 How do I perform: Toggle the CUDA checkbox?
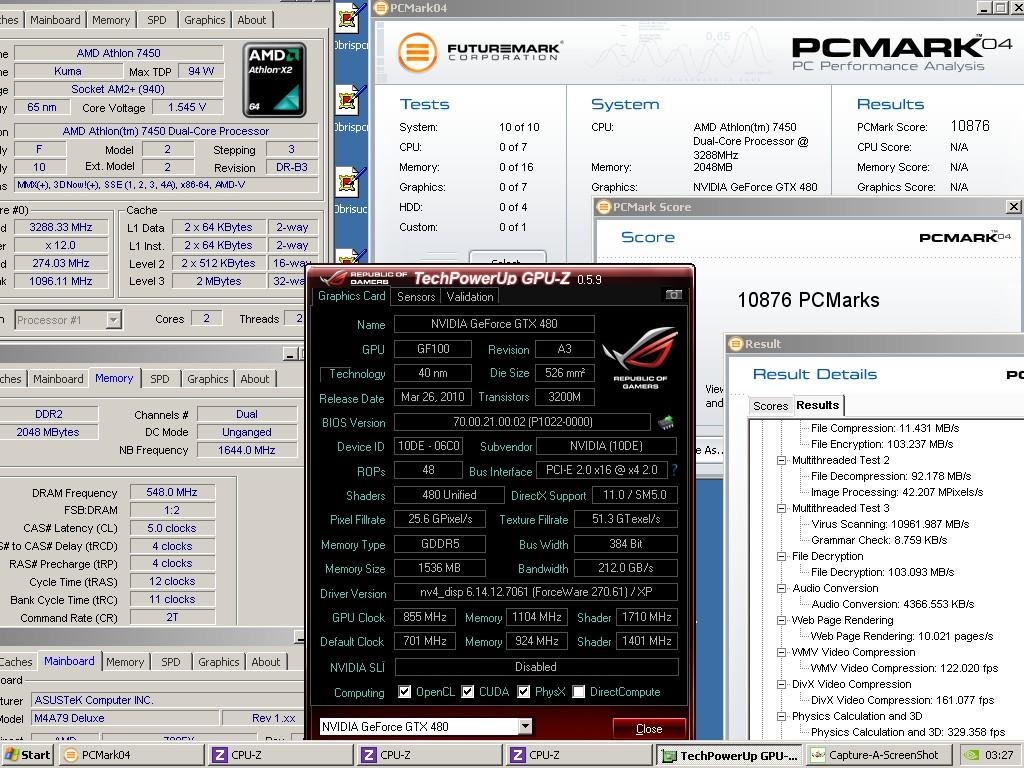[x=468, y=692]
